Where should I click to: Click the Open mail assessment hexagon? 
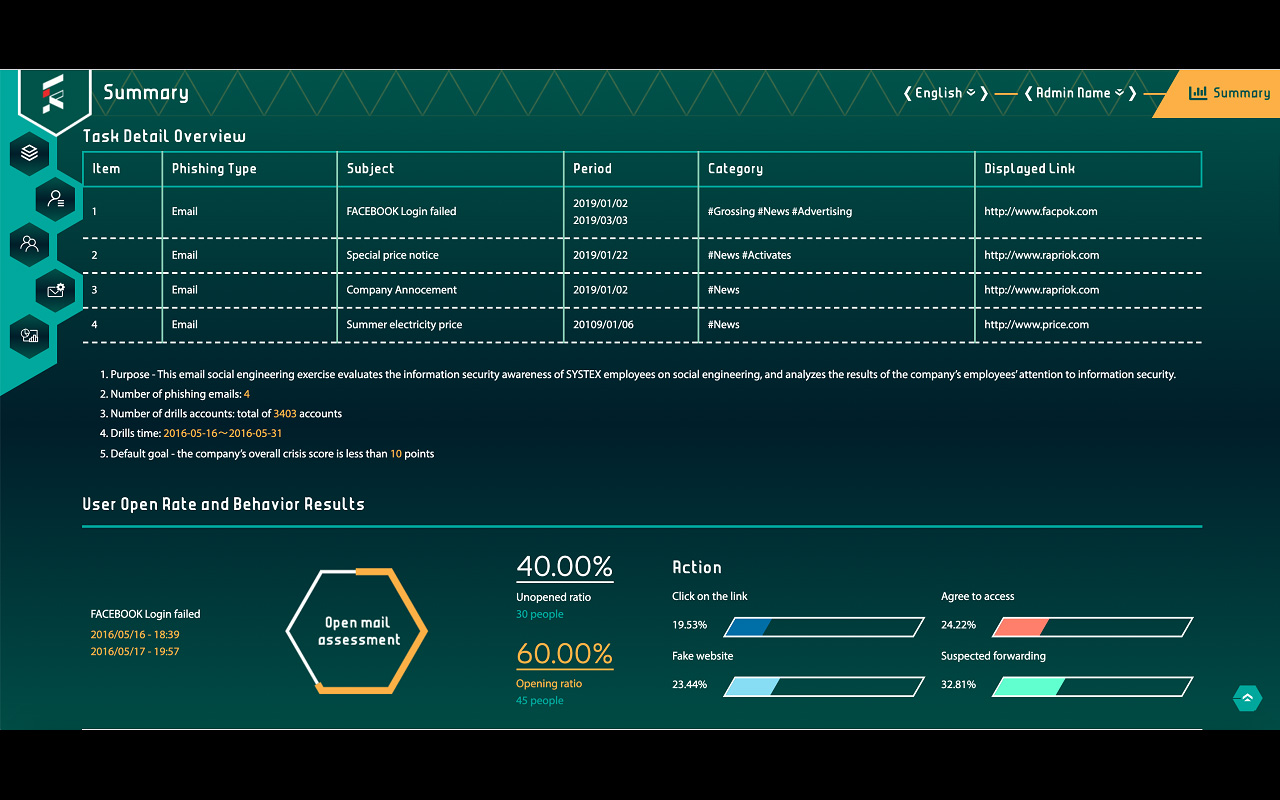(x=358, y=631)
